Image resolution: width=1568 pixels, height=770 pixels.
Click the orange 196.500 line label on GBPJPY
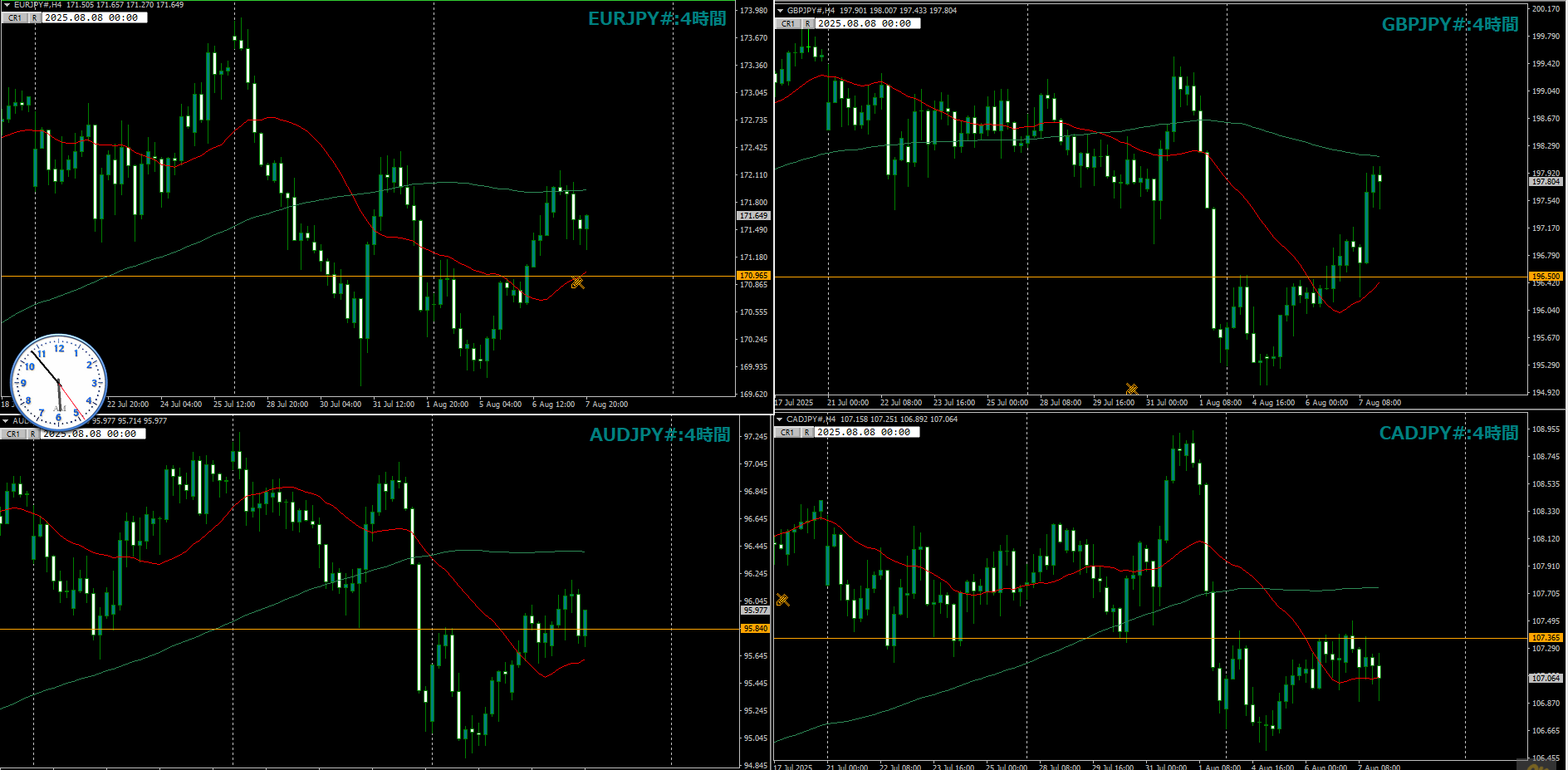[x=1546, y=277]
